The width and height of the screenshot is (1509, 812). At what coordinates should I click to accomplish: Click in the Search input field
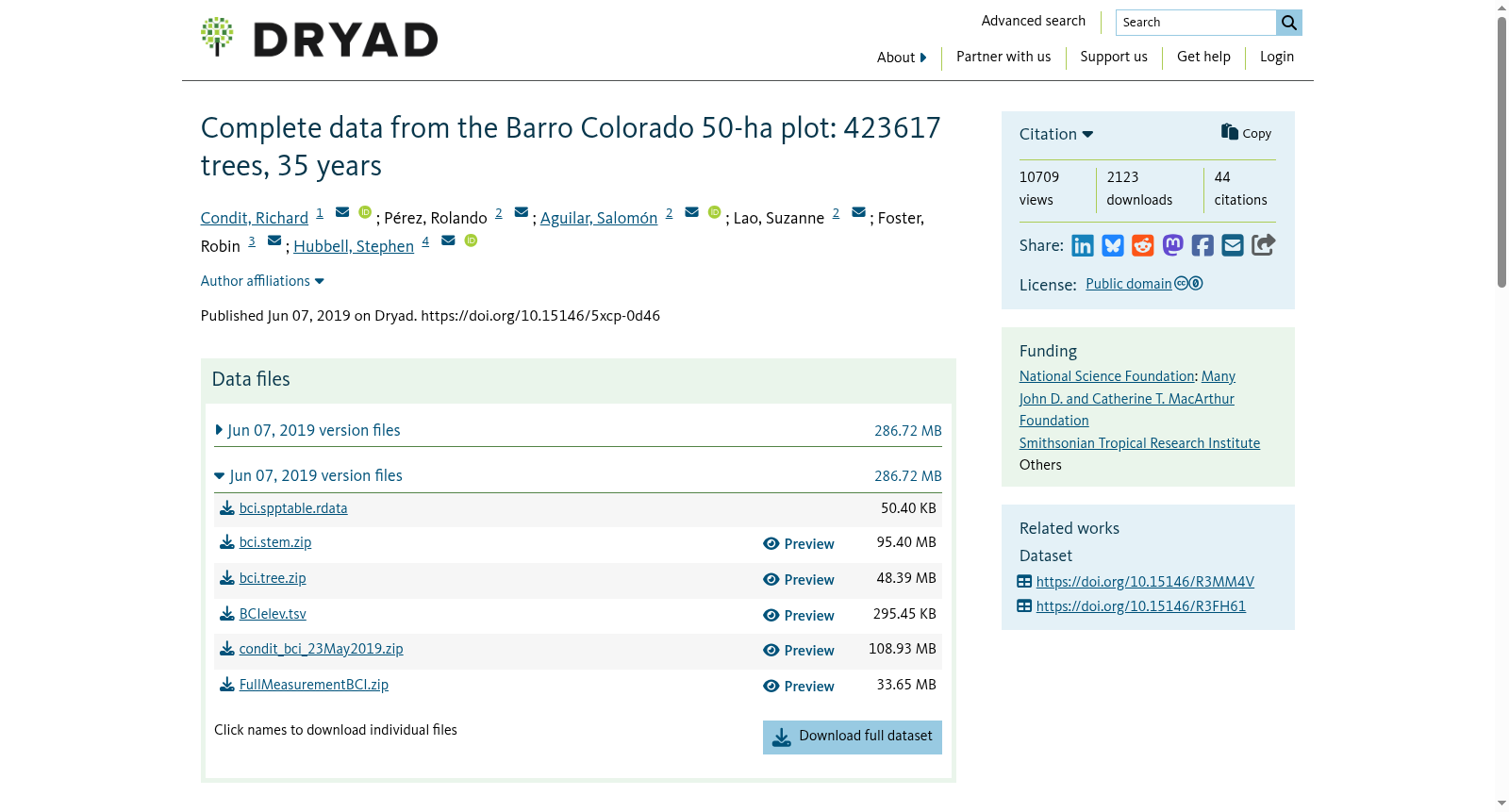click(1196, 23)
